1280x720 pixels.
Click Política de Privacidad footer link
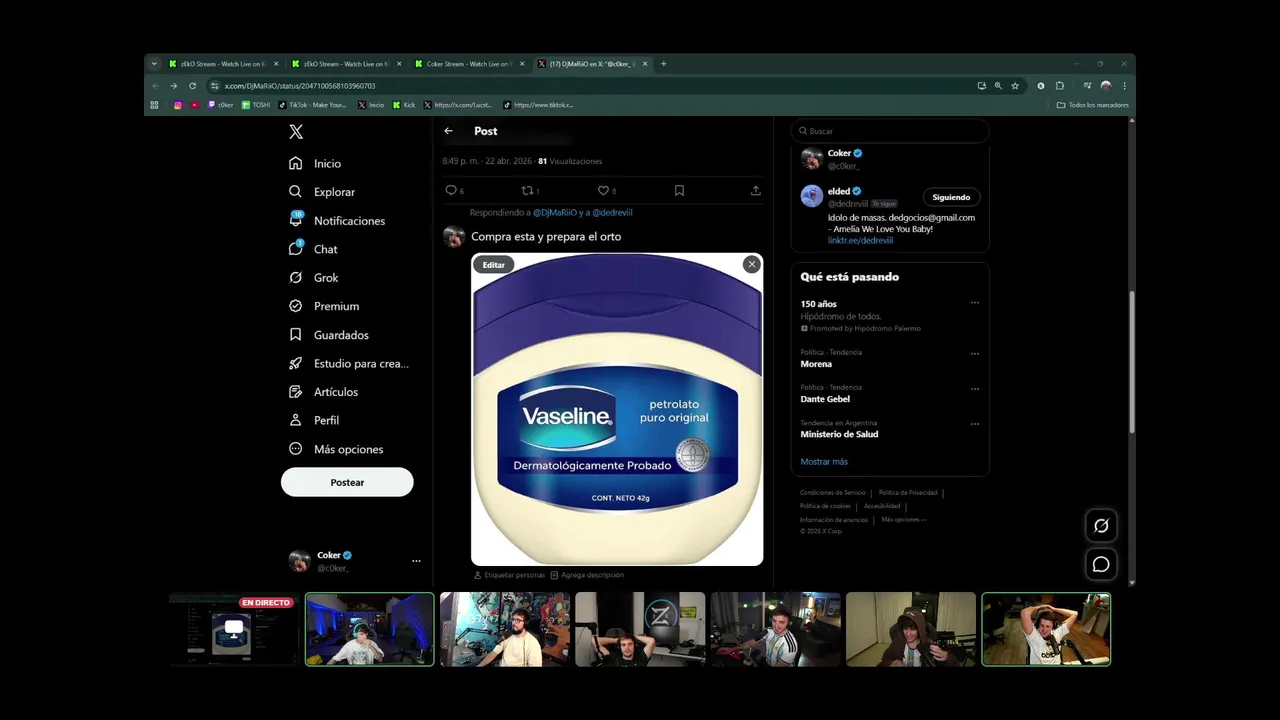908,493
